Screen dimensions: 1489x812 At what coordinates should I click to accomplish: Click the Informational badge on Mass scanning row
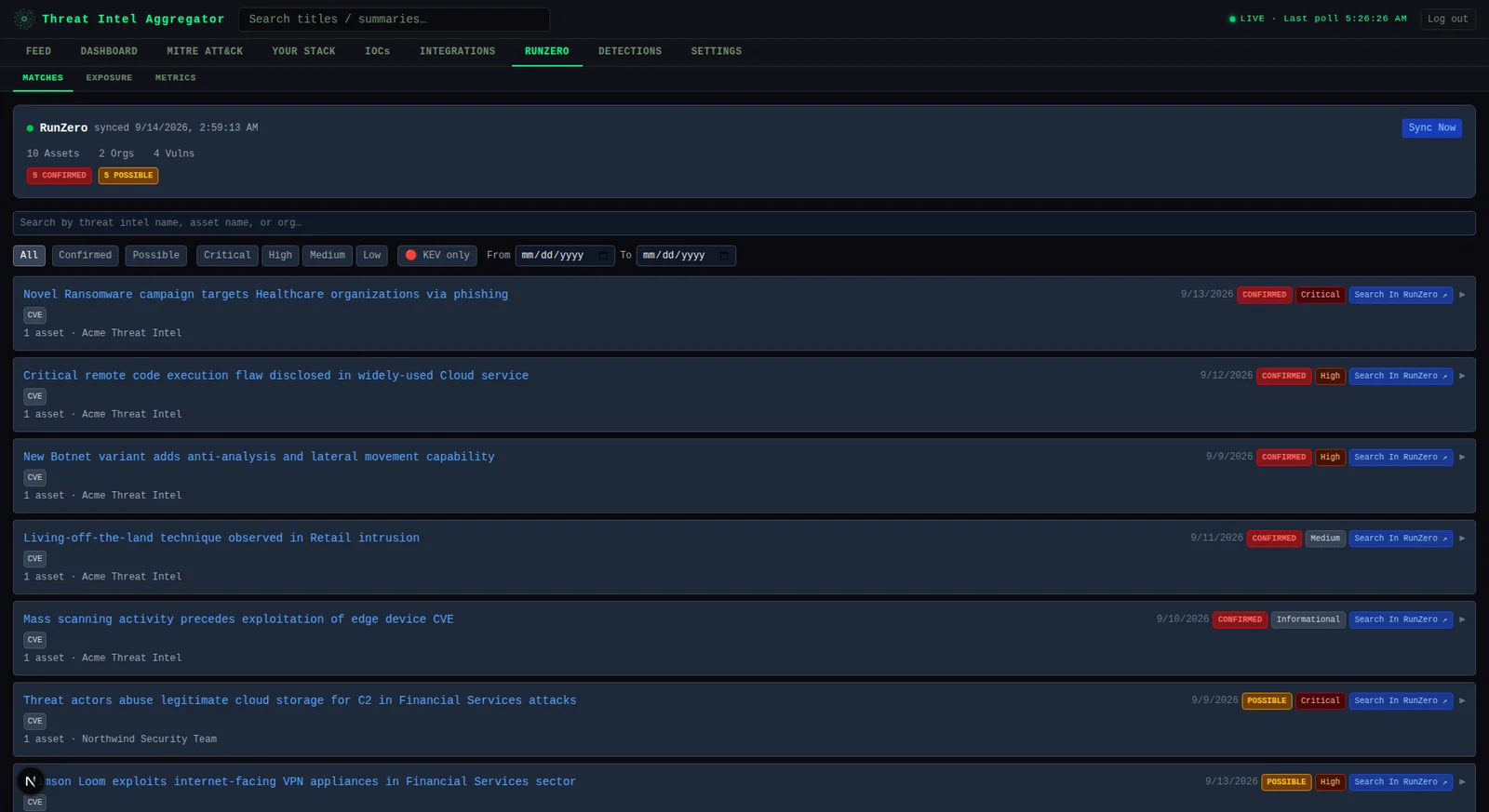(1308, 619)
